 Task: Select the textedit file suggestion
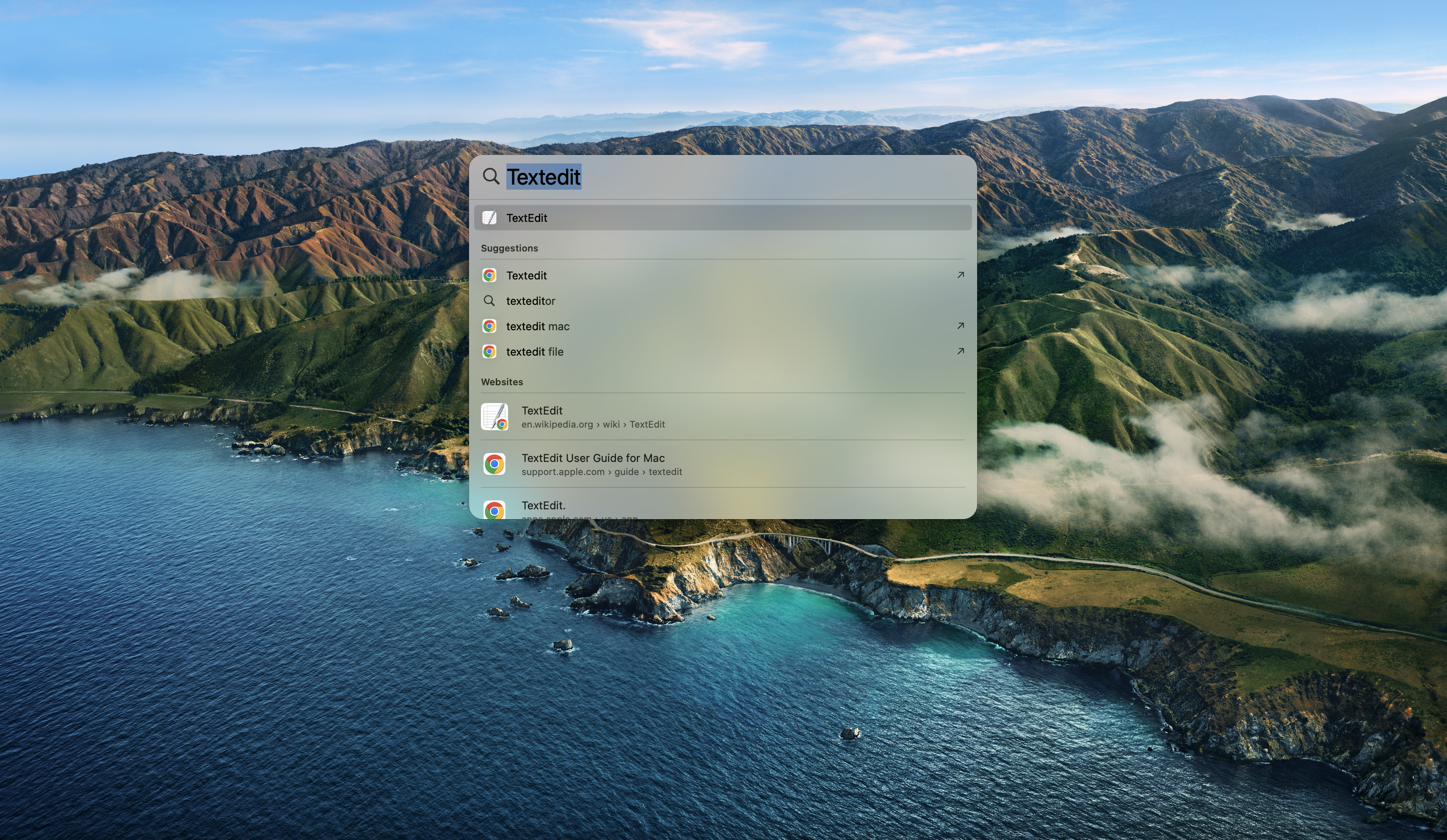[x=723, y=351]
